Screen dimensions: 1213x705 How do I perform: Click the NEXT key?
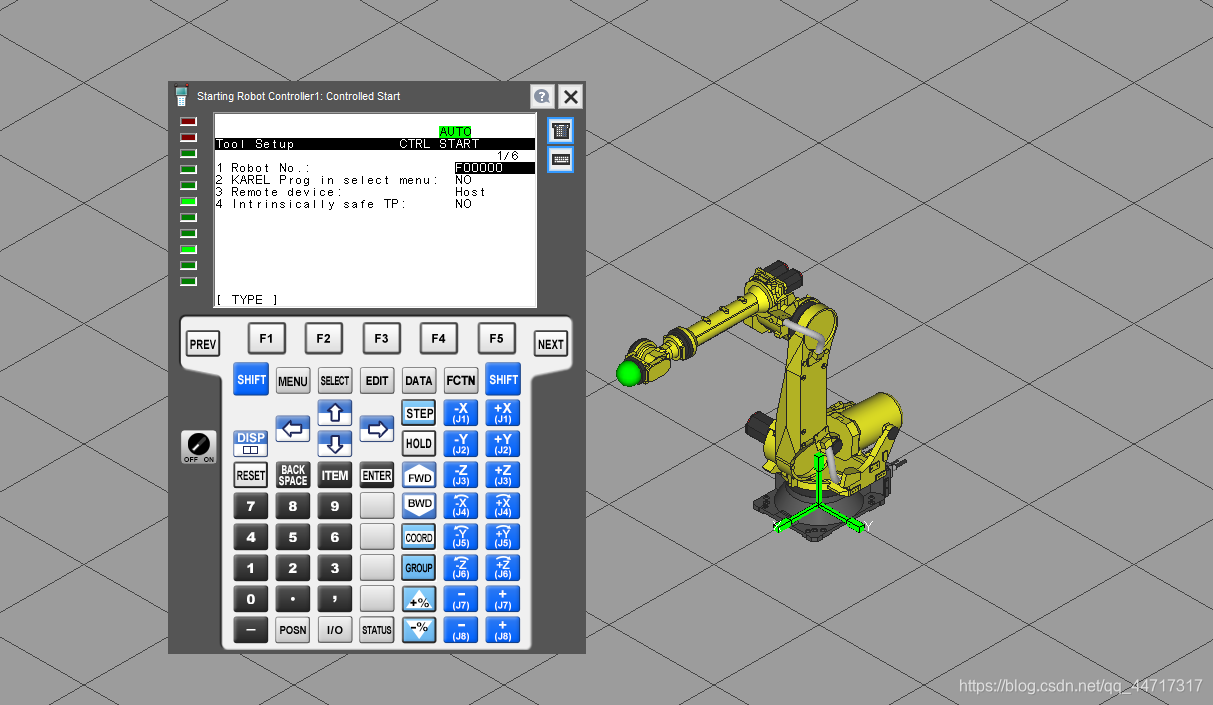(551, 344)
